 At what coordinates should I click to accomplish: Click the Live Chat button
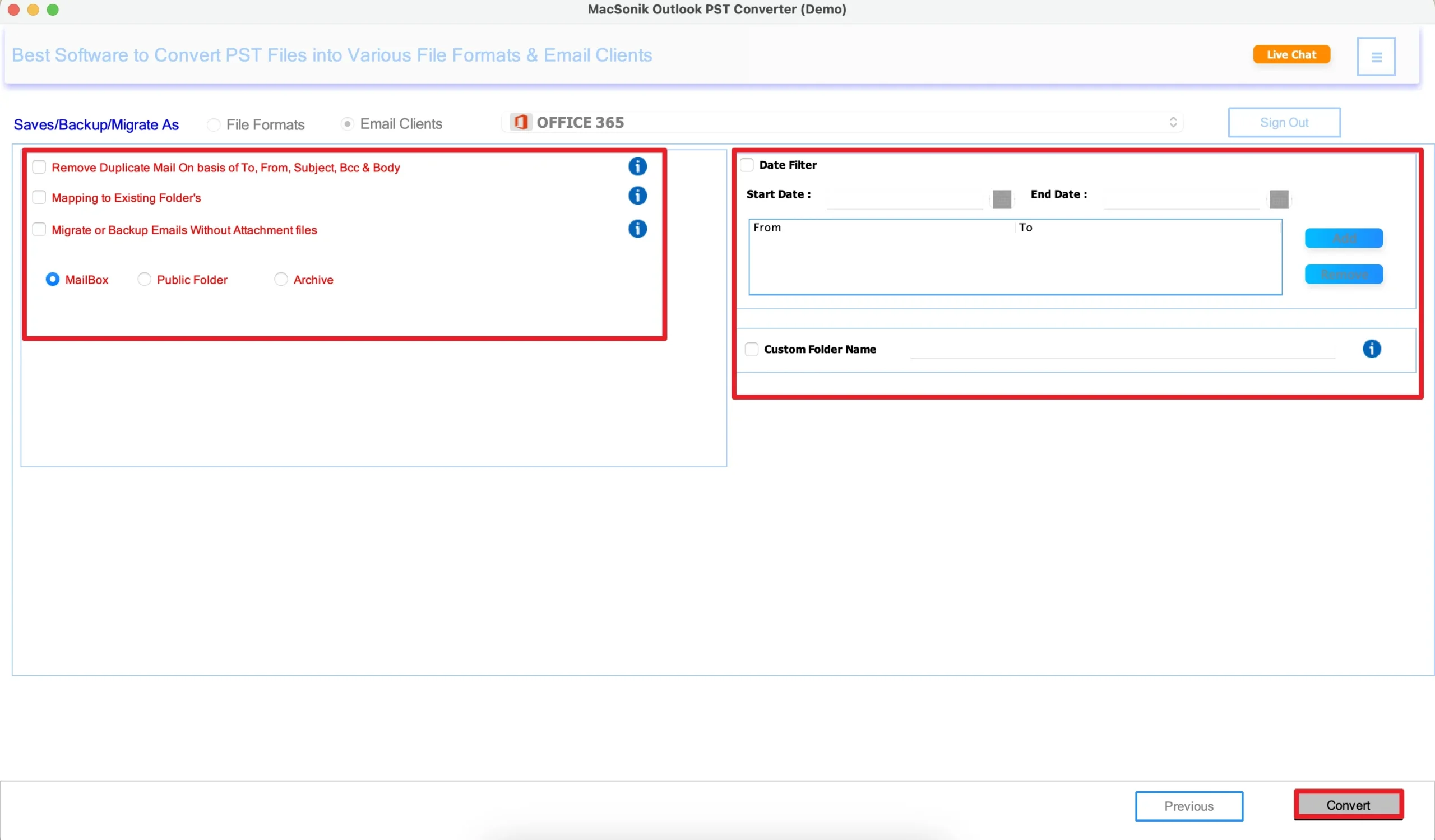[1291, 54]
